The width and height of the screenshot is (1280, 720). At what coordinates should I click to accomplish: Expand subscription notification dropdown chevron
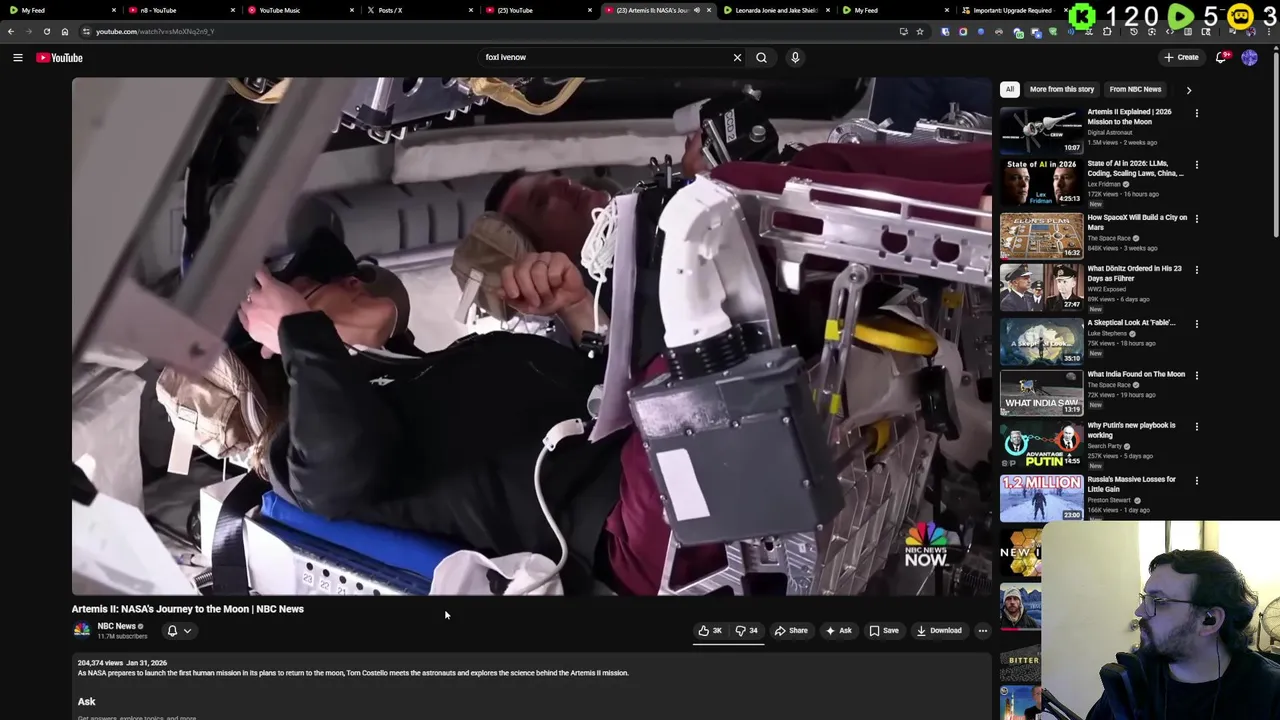pyautogui.click(x=187, y=631)
